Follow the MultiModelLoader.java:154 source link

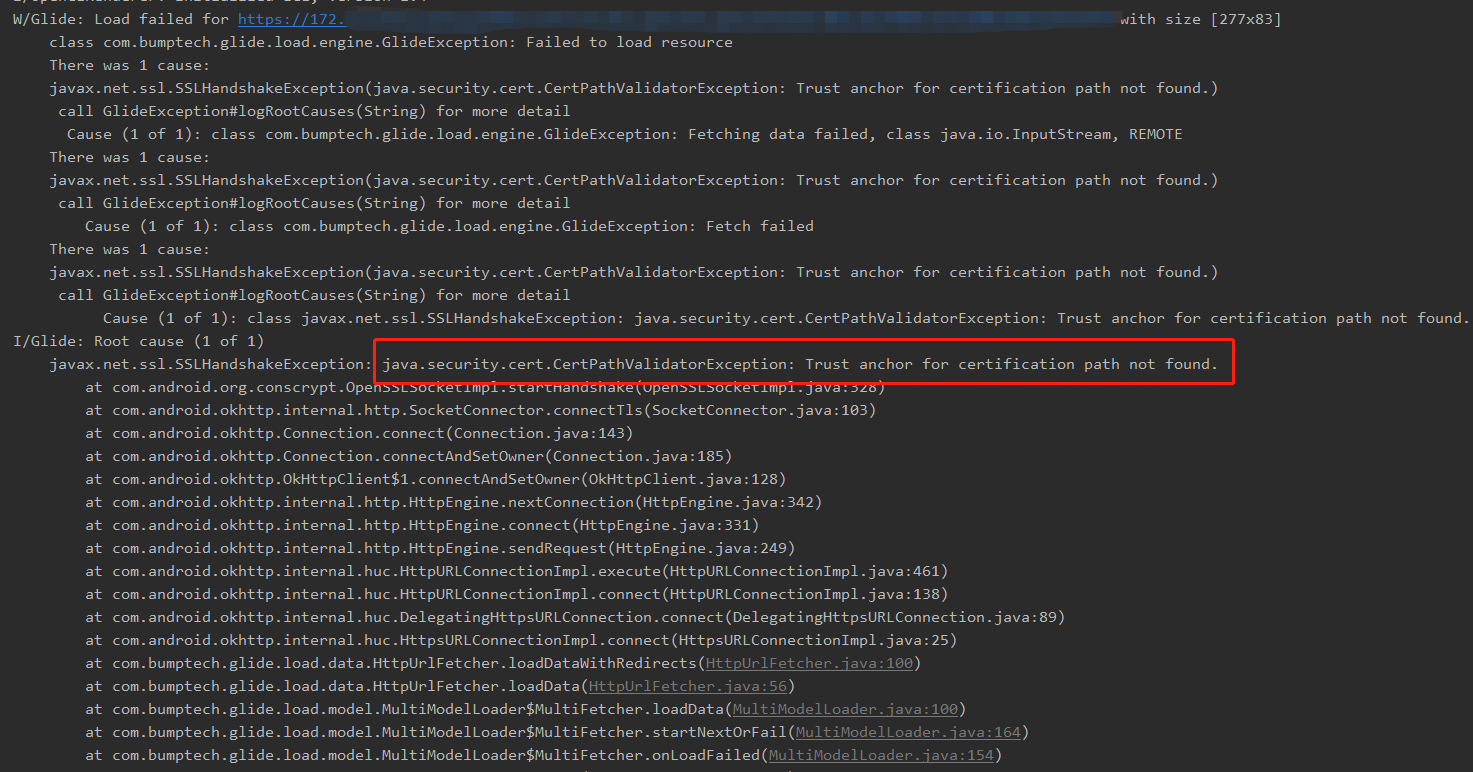(881, 755)
